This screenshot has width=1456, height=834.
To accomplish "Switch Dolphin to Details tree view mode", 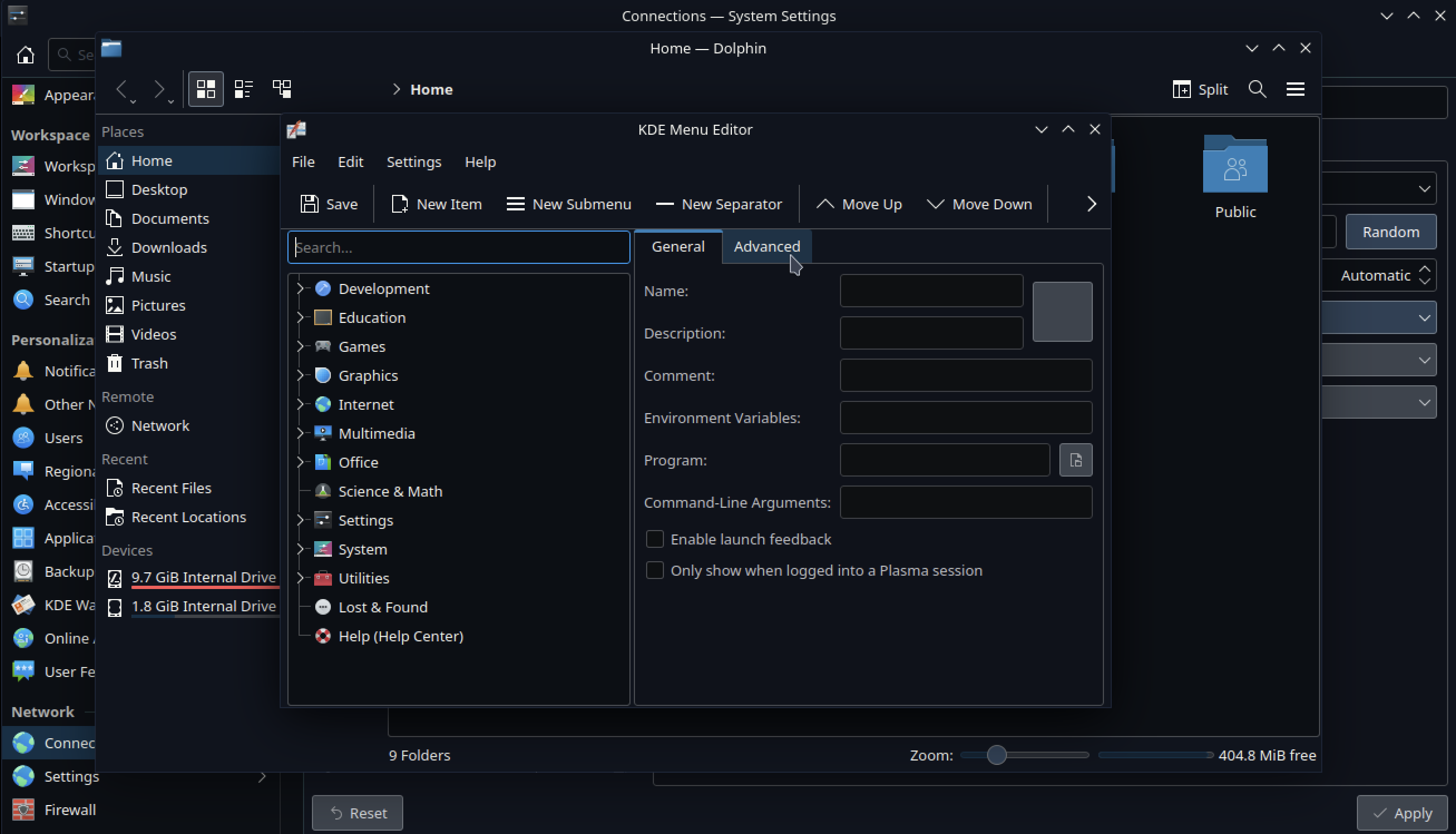I will tap(281, 89).
